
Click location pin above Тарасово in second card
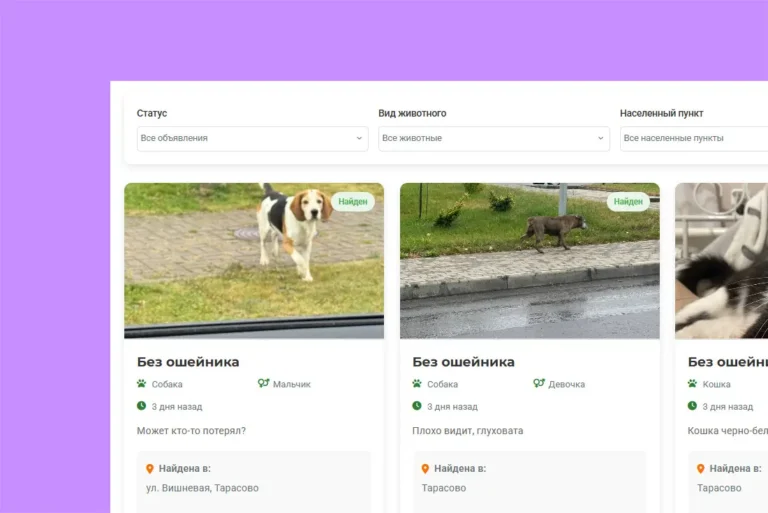(425, 468)
